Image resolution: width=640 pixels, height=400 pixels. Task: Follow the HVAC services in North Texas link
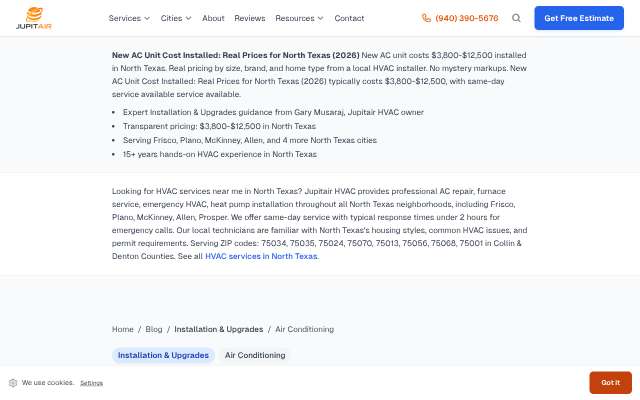point(261,256)
